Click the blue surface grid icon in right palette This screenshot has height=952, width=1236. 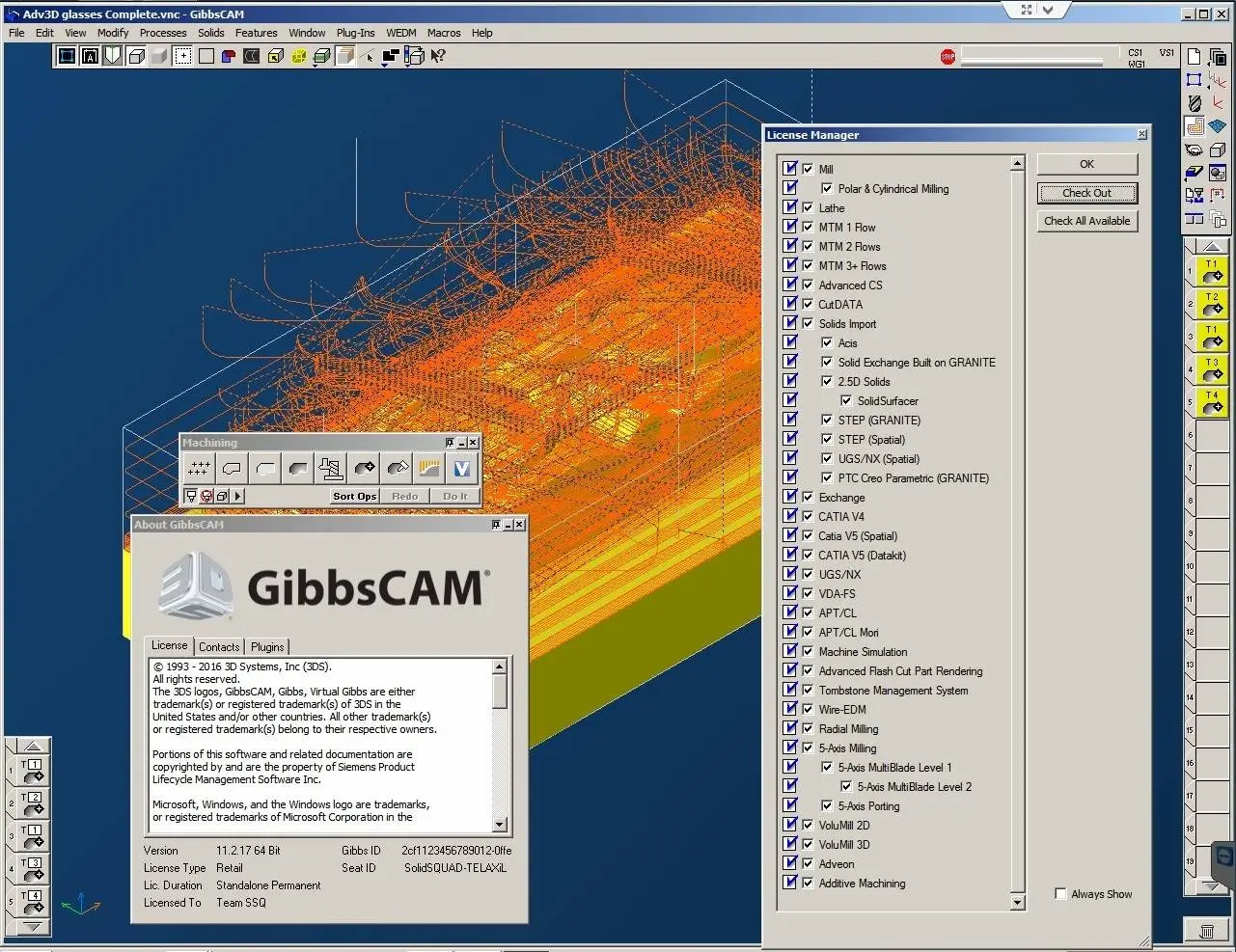(x=1218, y=125)
